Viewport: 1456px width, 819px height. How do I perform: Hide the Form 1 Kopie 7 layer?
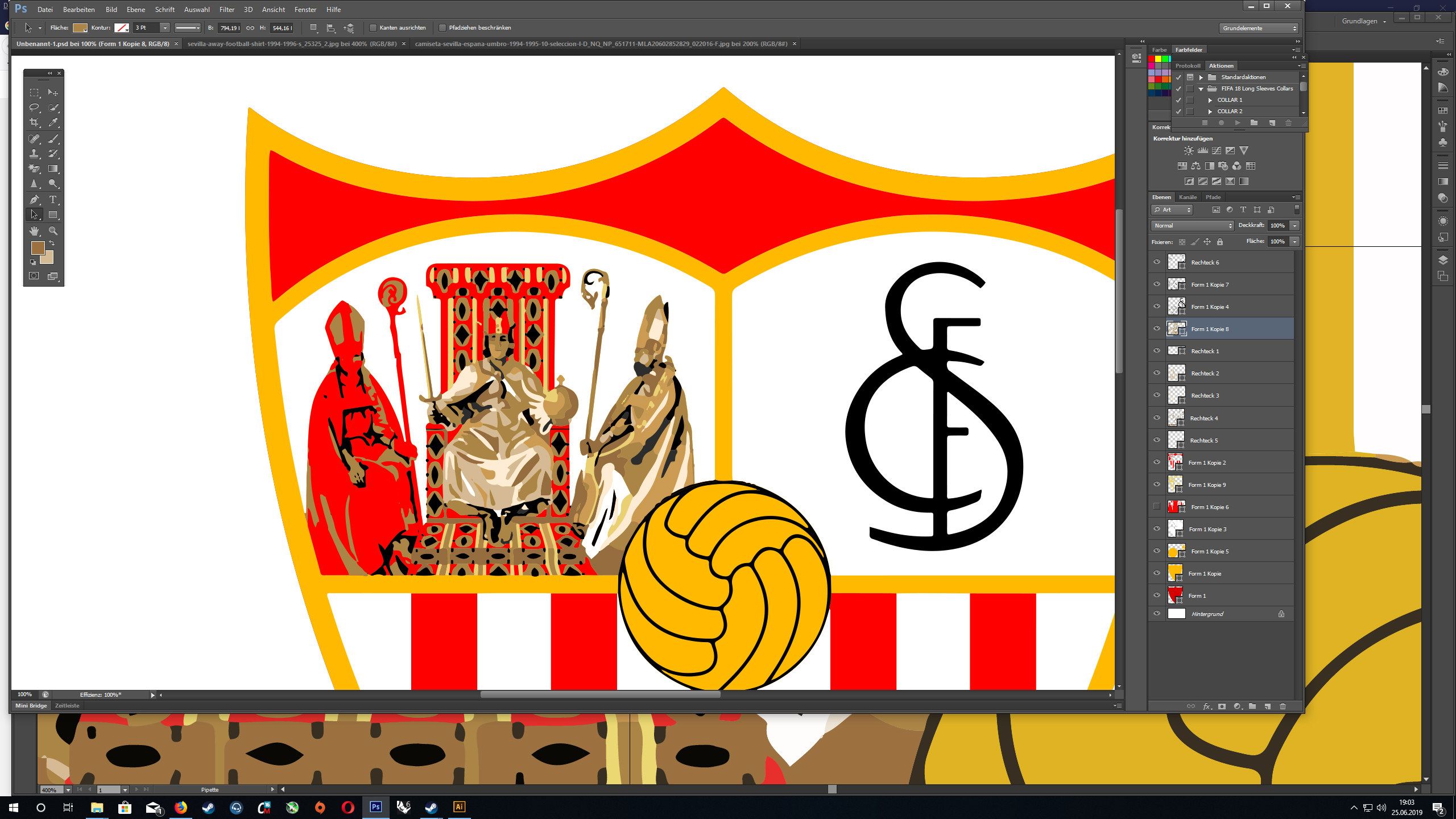(x=1156, y=284)
